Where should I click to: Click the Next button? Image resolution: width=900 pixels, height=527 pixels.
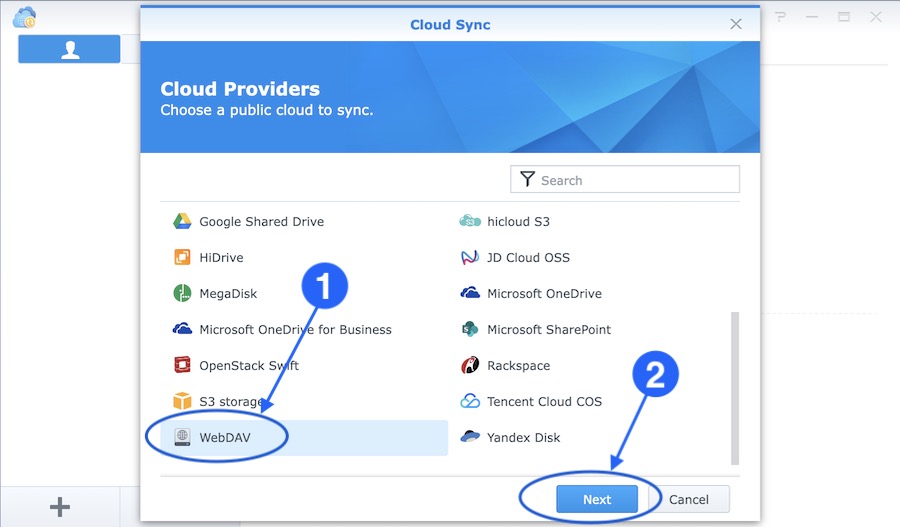coord(597,499)
